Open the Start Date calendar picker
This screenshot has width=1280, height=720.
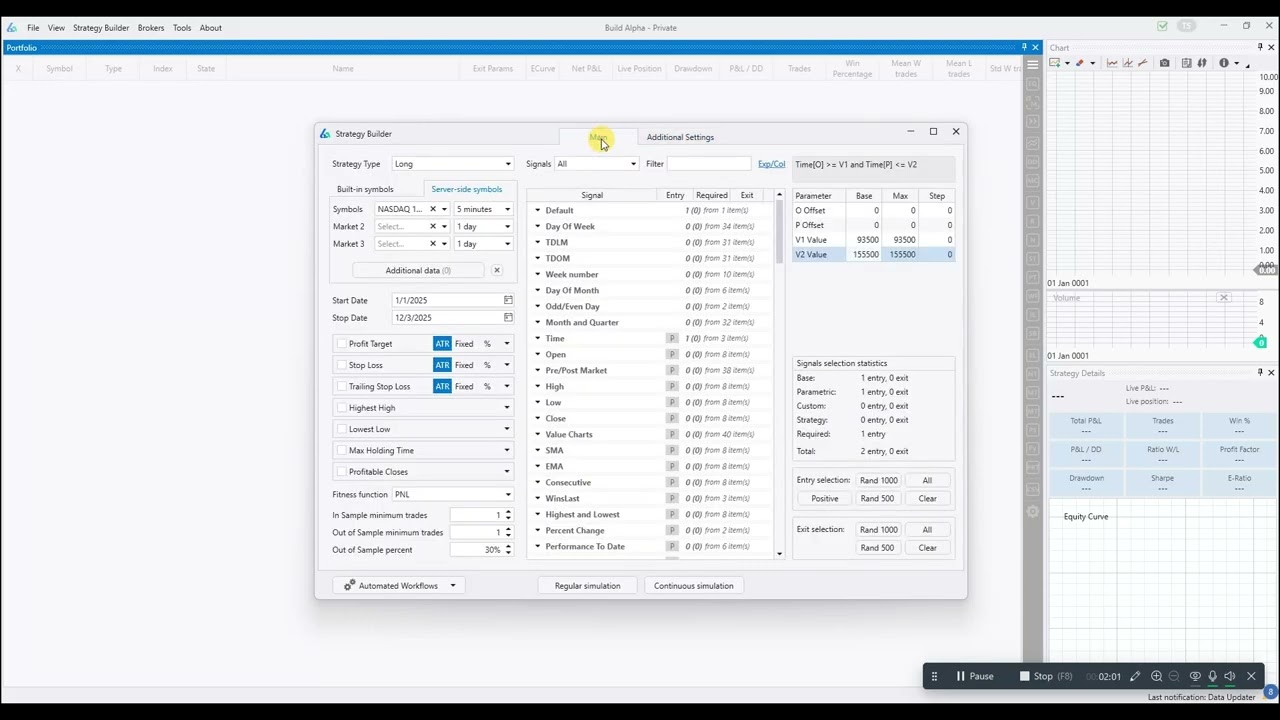pos(508,300)
